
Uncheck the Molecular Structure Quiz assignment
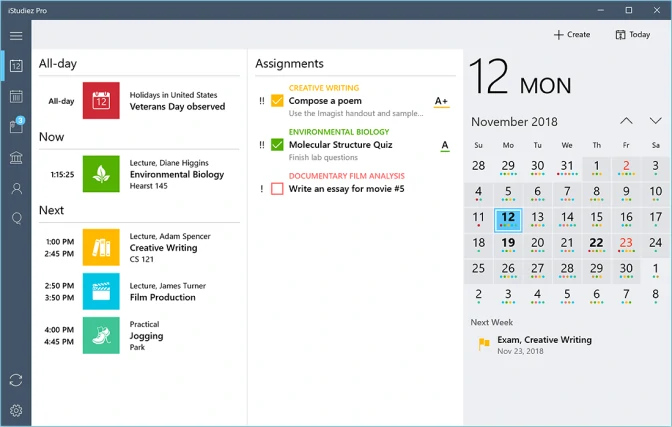[277, 145]
